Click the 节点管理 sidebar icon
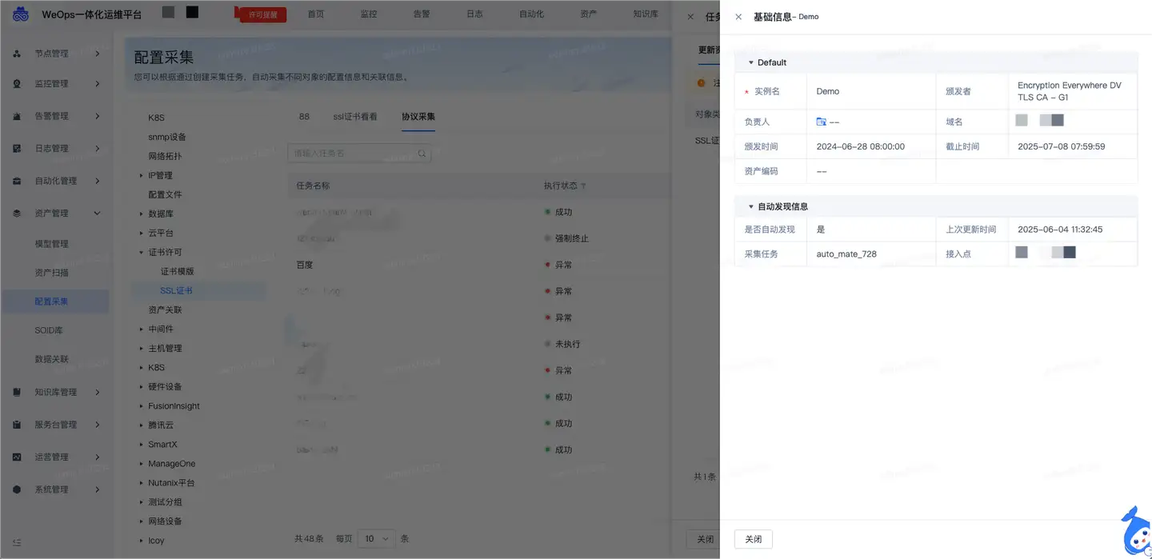This screenshot has height=559, width=1152. coord(17,54)
